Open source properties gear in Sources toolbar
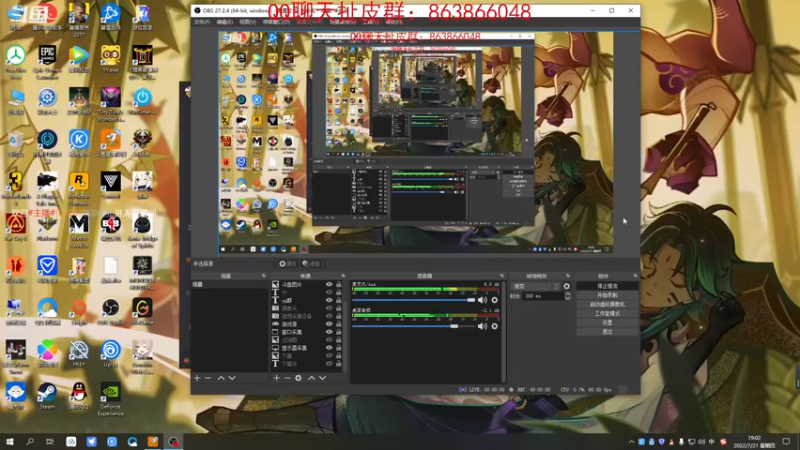This screenshot has width=800, height=450. tap(298, 378)
